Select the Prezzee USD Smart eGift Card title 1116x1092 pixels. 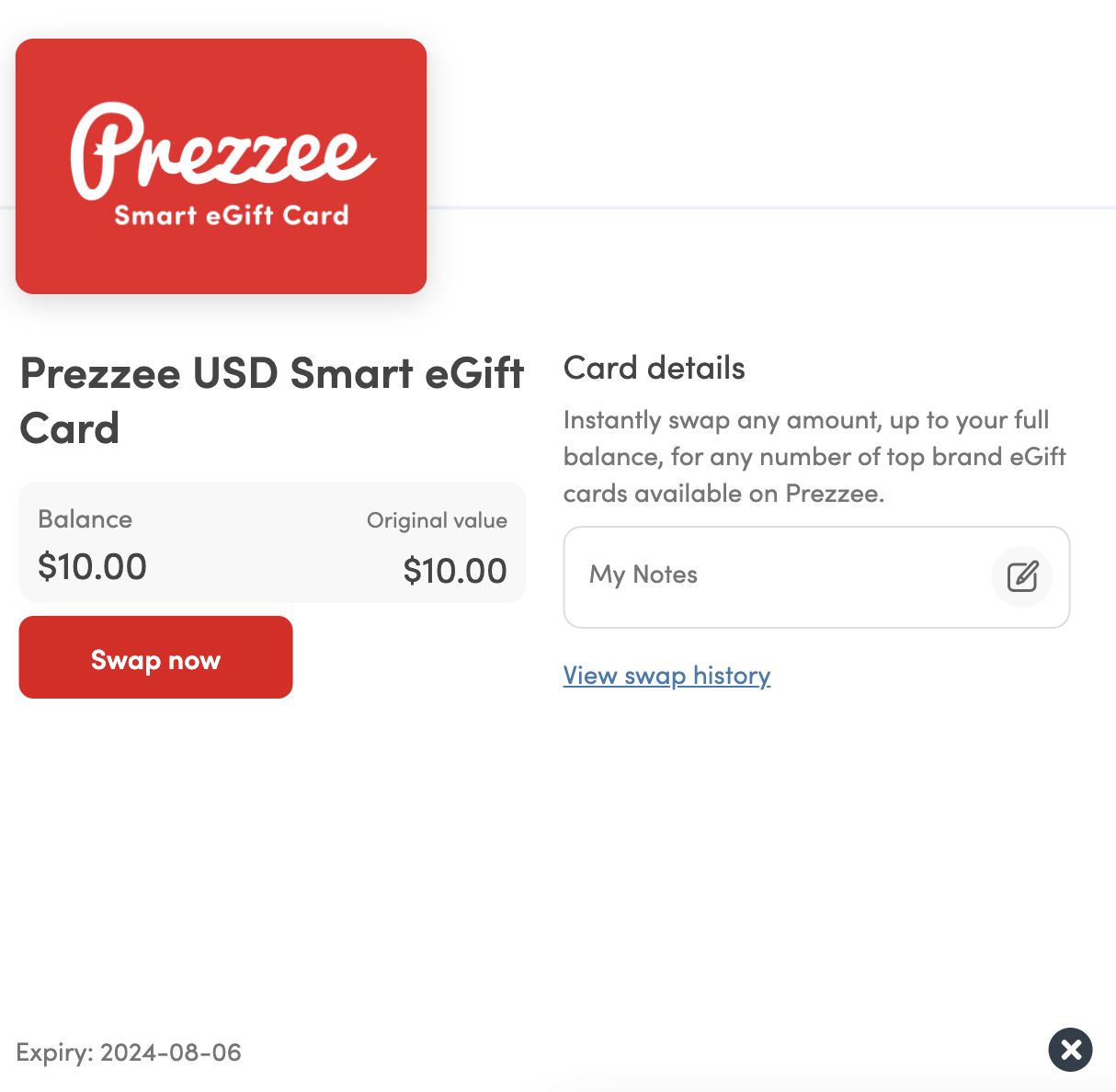[x=271, y=400]
